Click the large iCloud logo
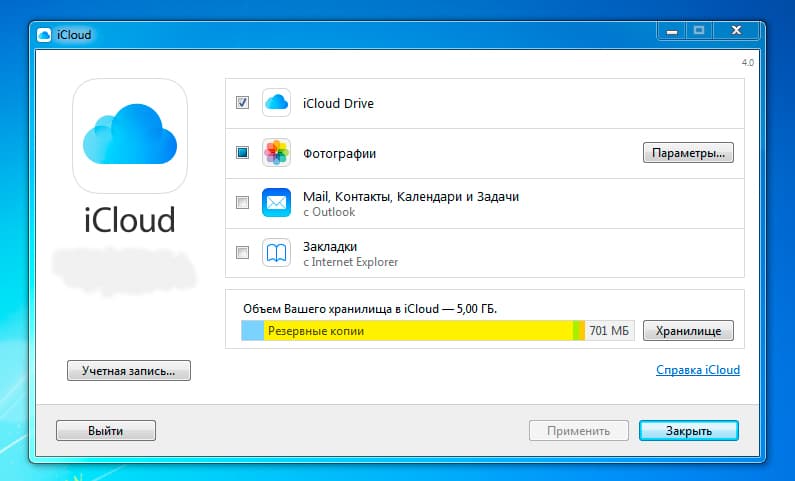 [x=130, y=136]
